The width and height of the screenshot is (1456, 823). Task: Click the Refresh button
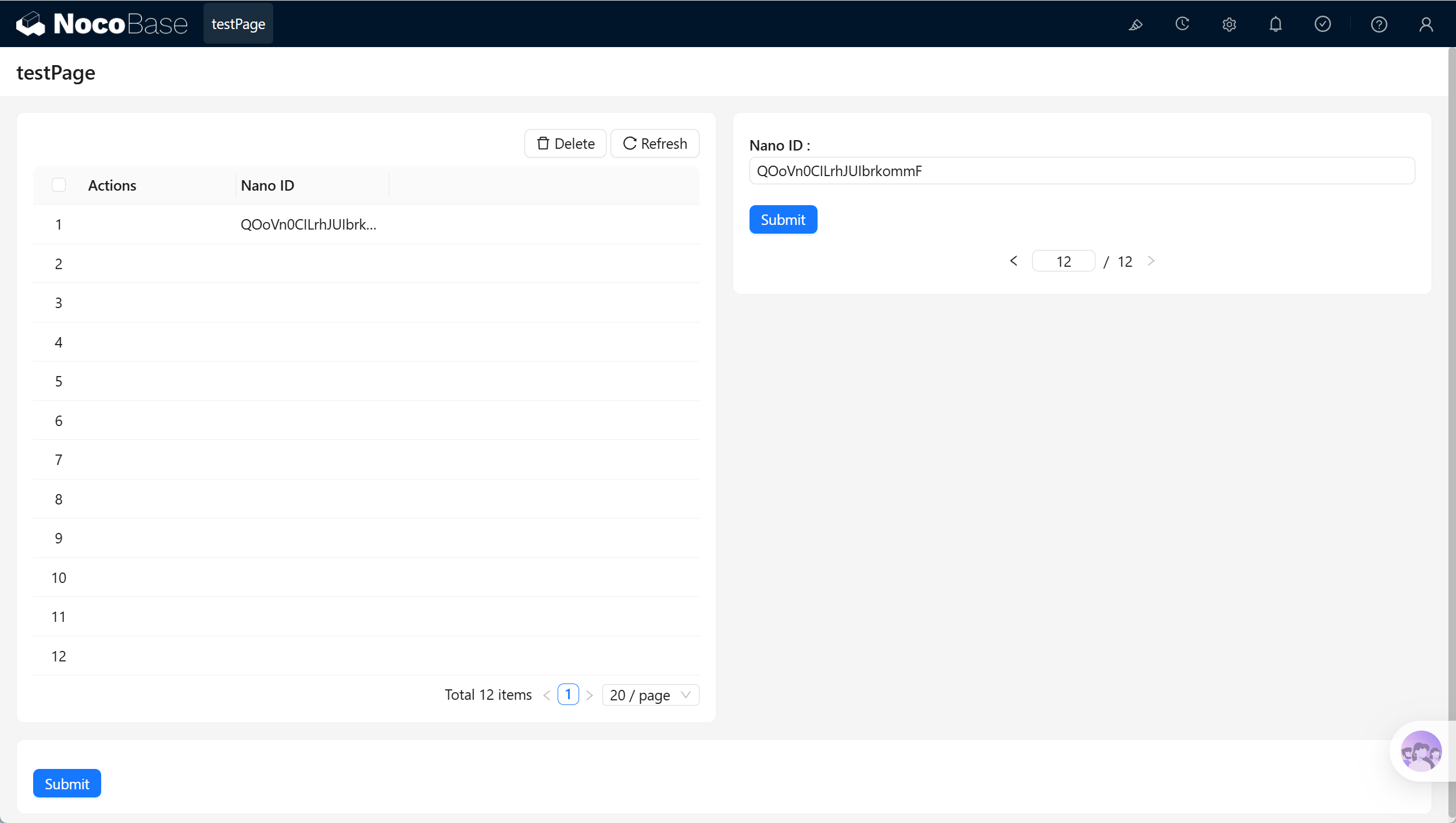tap(655, 144)
